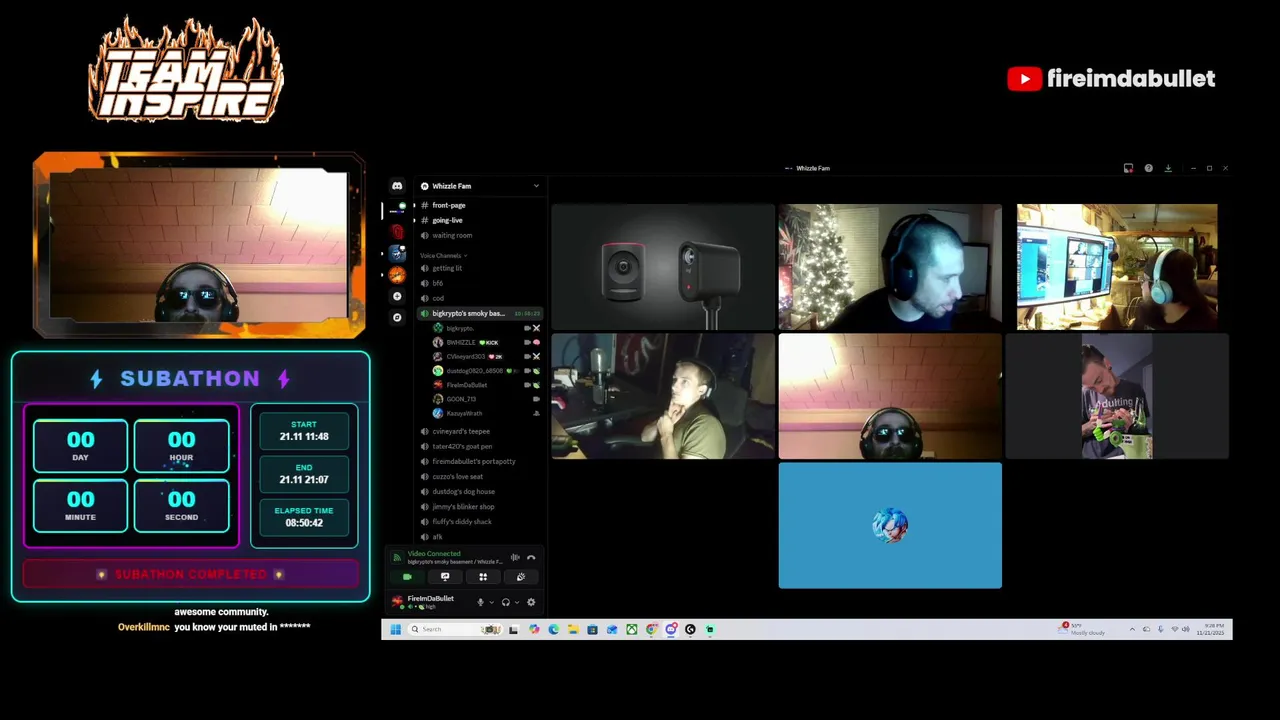
Task: Mute microphone in Discord user panel
Action: 480,602
